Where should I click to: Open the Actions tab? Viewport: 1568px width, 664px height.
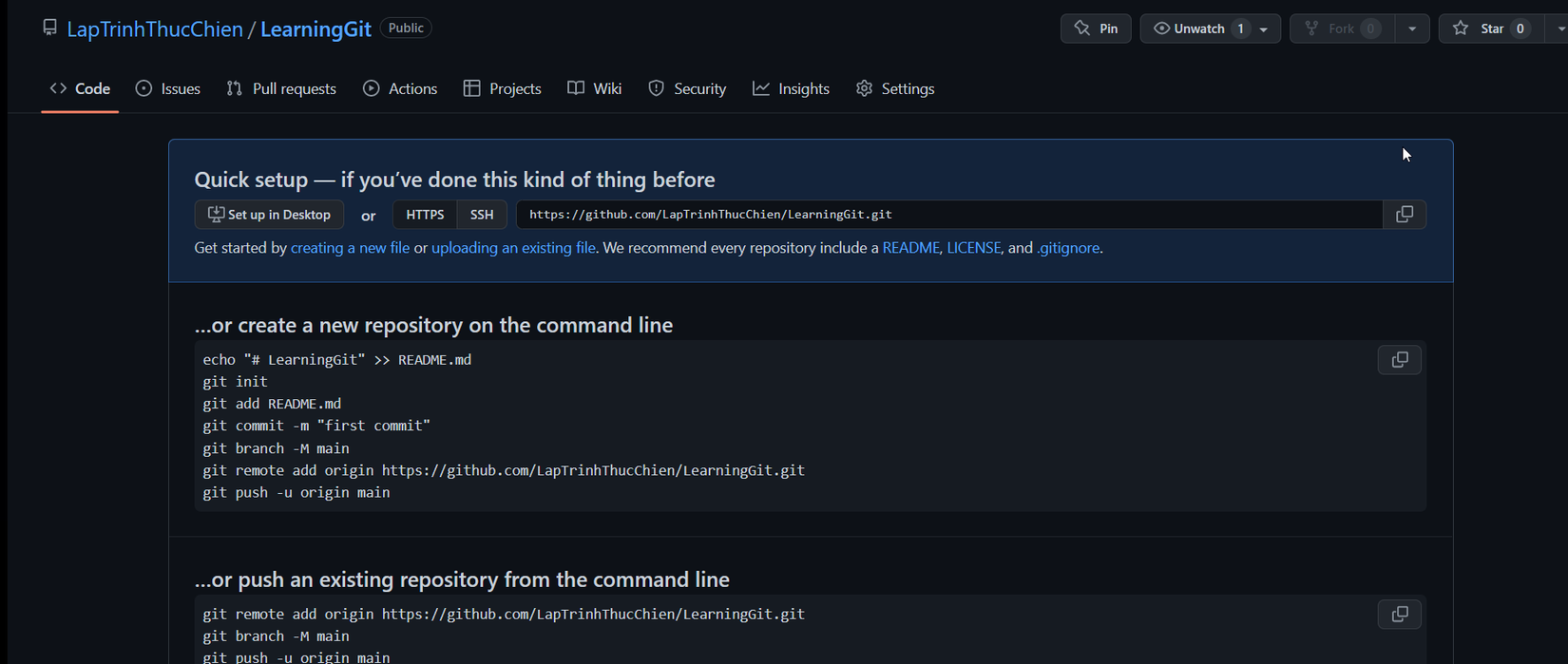400,88
